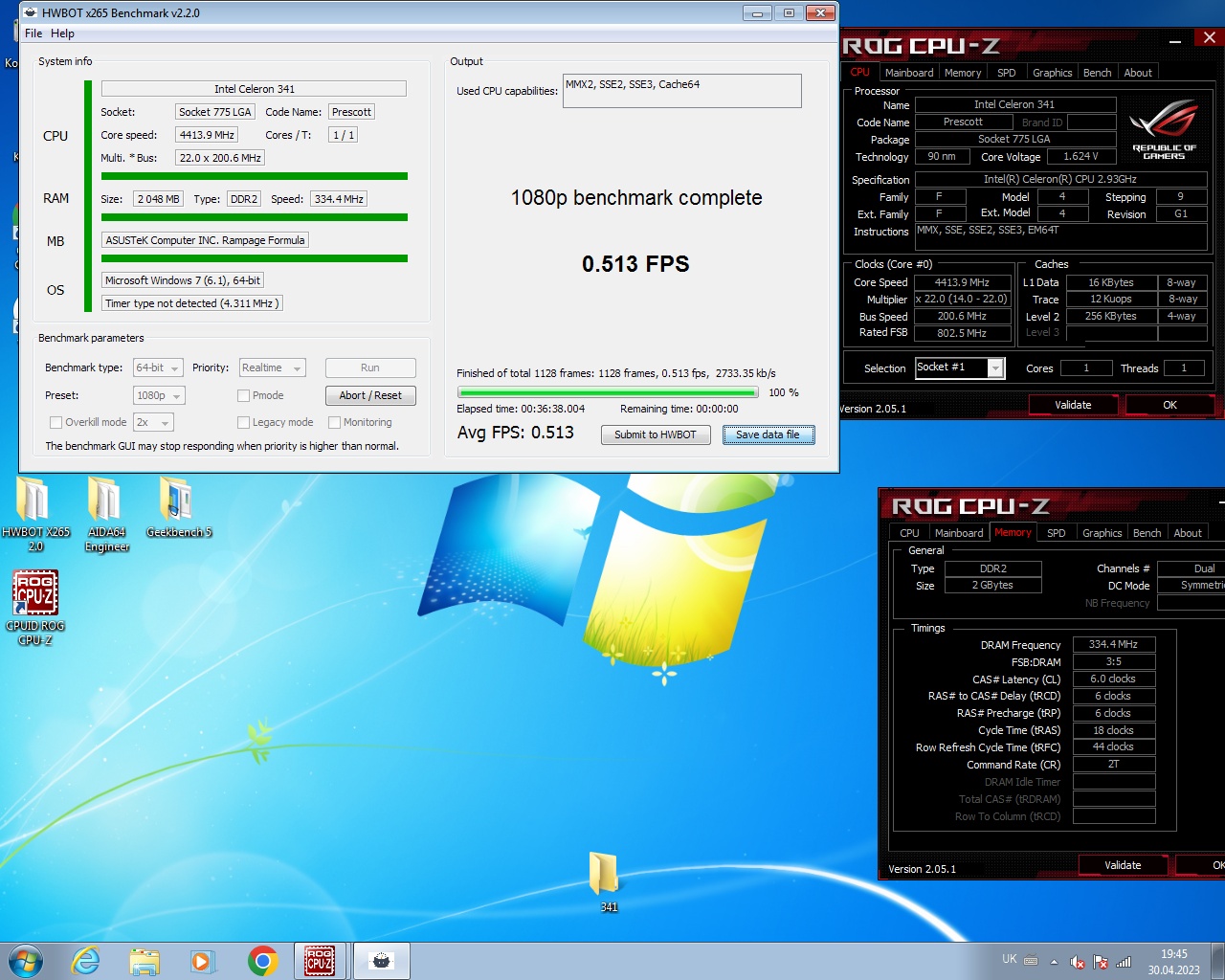Open the Preset 1080p dropdown
The height and width of the screenshot is (980, 1225).
pyautogui.click(x=159, y=395)
